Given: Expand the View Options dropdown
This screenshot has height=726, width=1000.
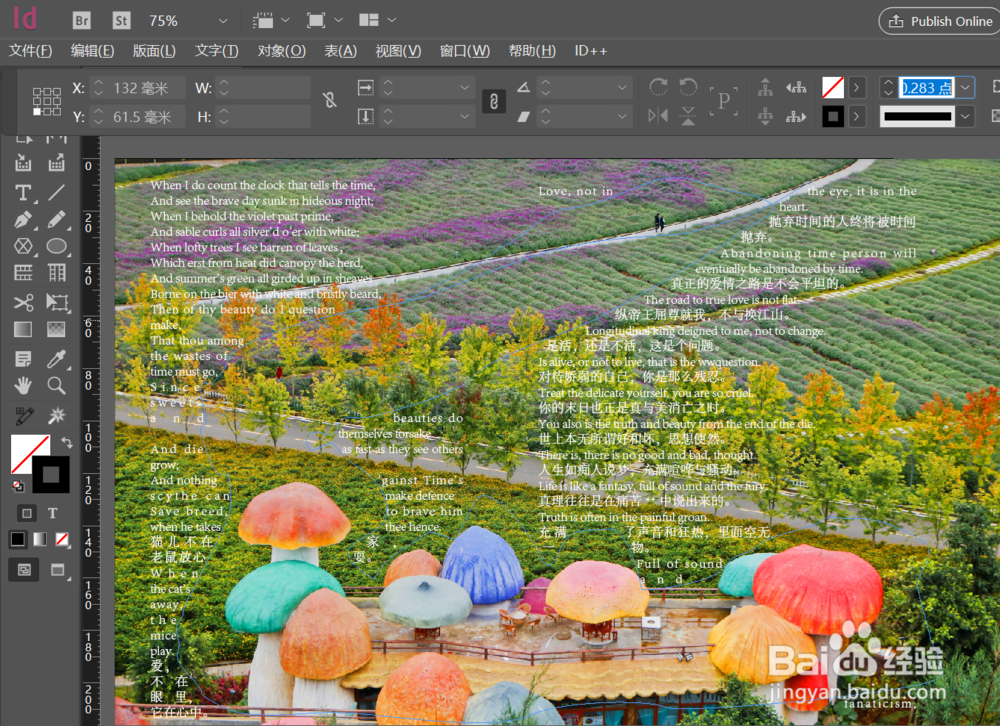Looking at the screenshot, I should (286, 20).
